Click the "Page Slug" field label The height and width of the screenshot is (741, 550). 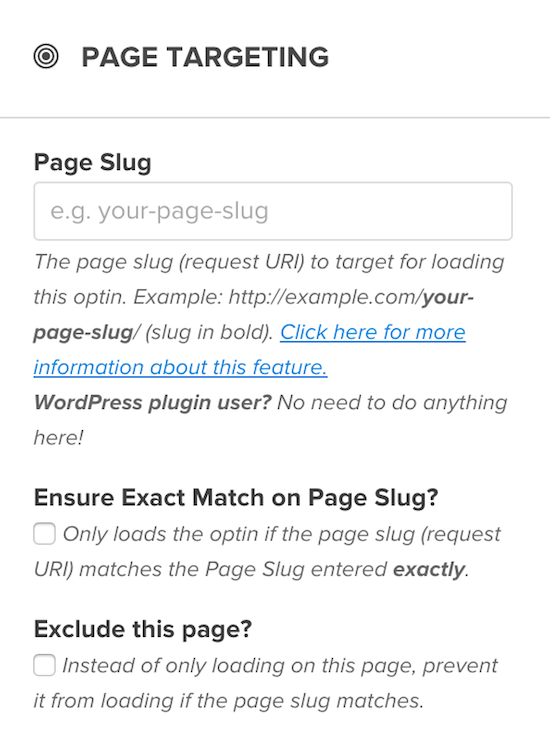point(93,163)
